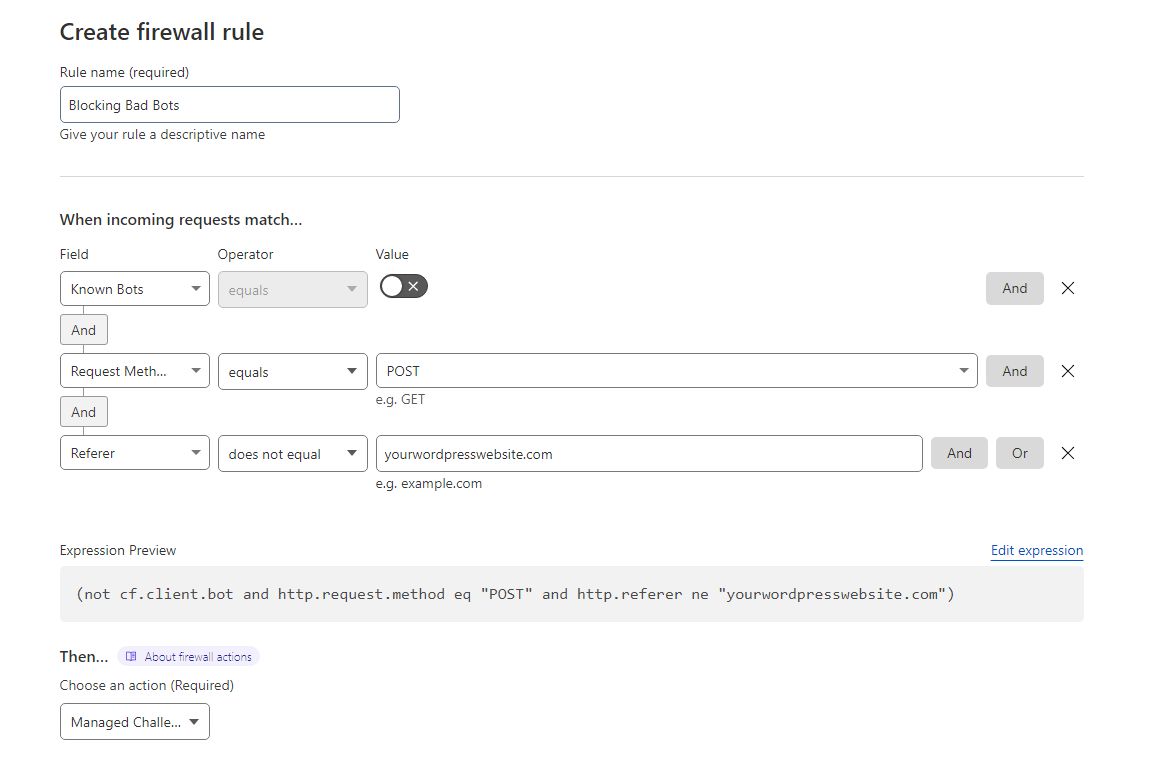Screen dimensions: 1157x777
Task: Click 'When incoming requests match...' heading
Action: coord(181,219)
